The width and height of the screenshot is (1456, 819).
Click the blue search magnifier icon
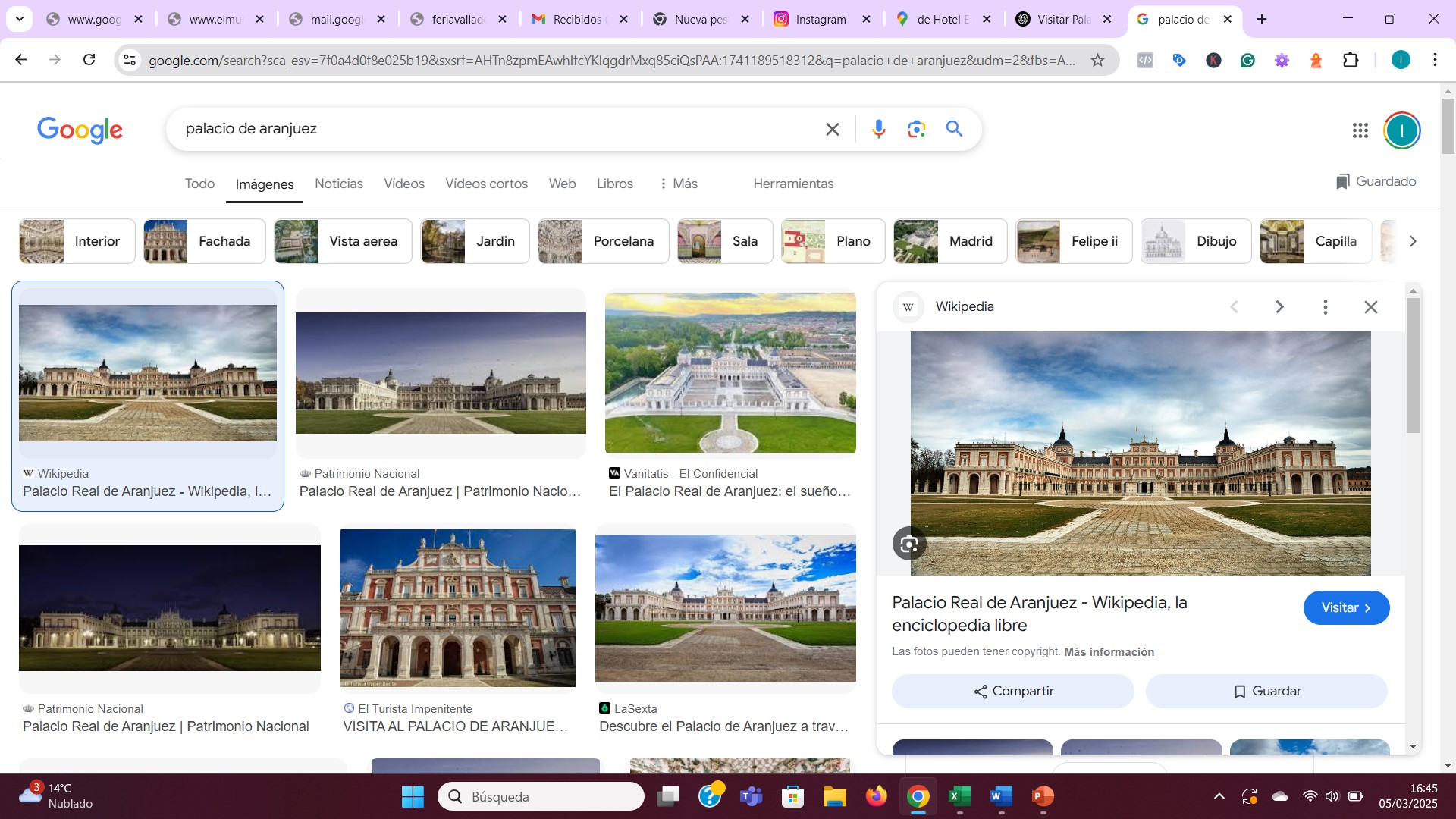pos(954,129)
